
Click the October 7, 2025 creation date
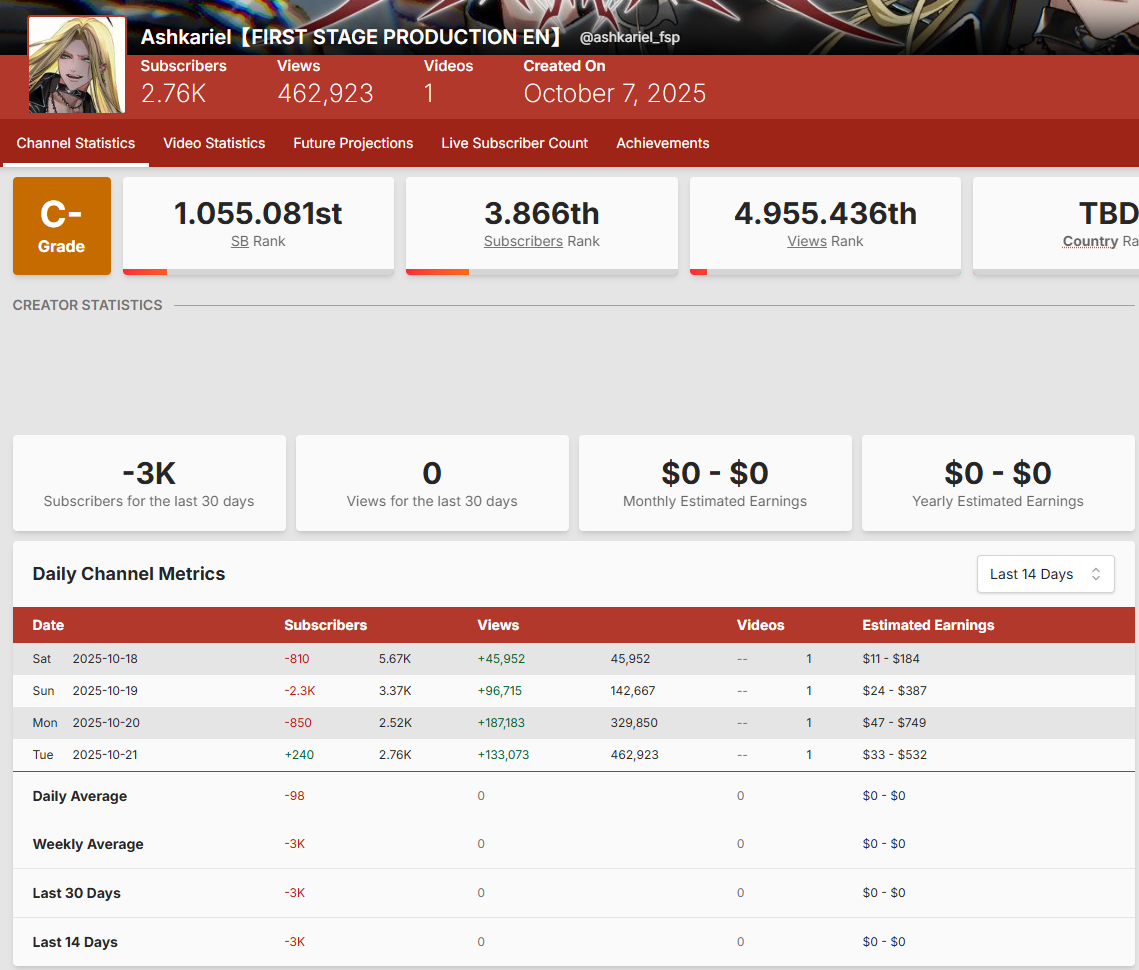615,94
